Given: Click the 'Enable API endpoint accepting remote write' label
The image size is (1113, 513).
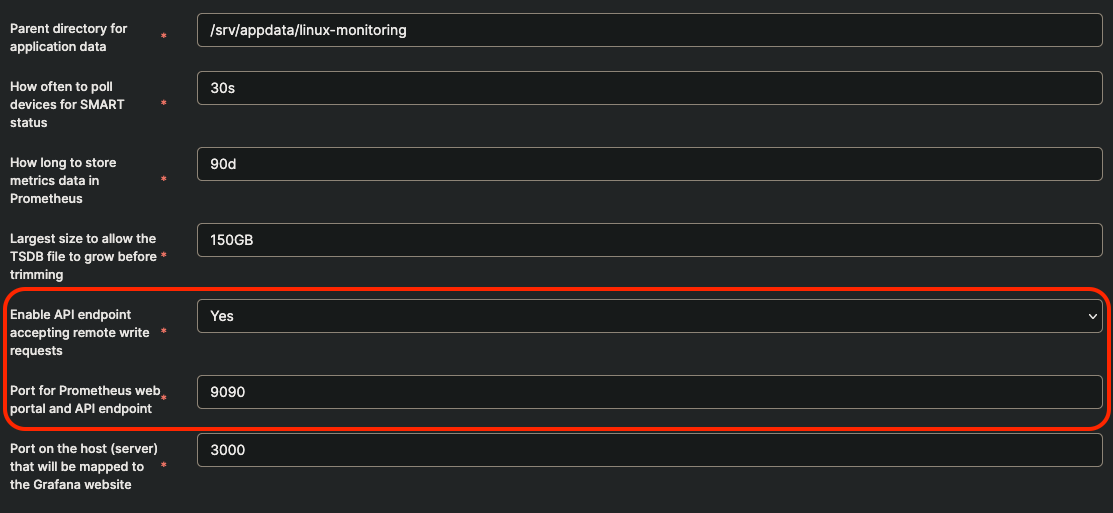Looking at the screenshot, I should point(80,332).
